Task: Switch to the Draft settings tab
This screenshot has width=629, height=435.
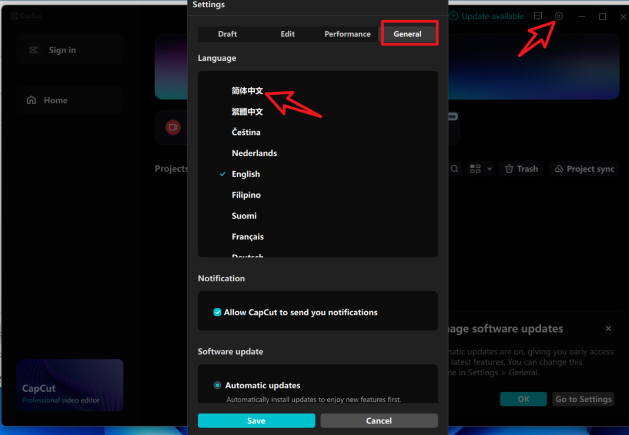Action: 227,34
